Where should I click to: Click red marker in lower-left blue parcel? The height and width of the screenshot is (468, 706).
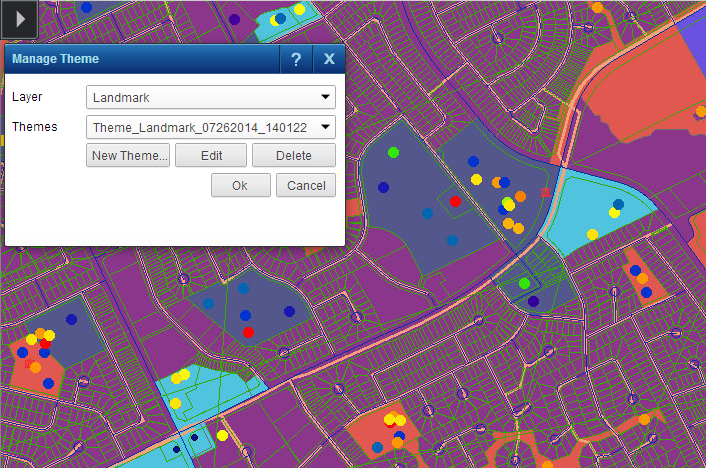(248, 332)
